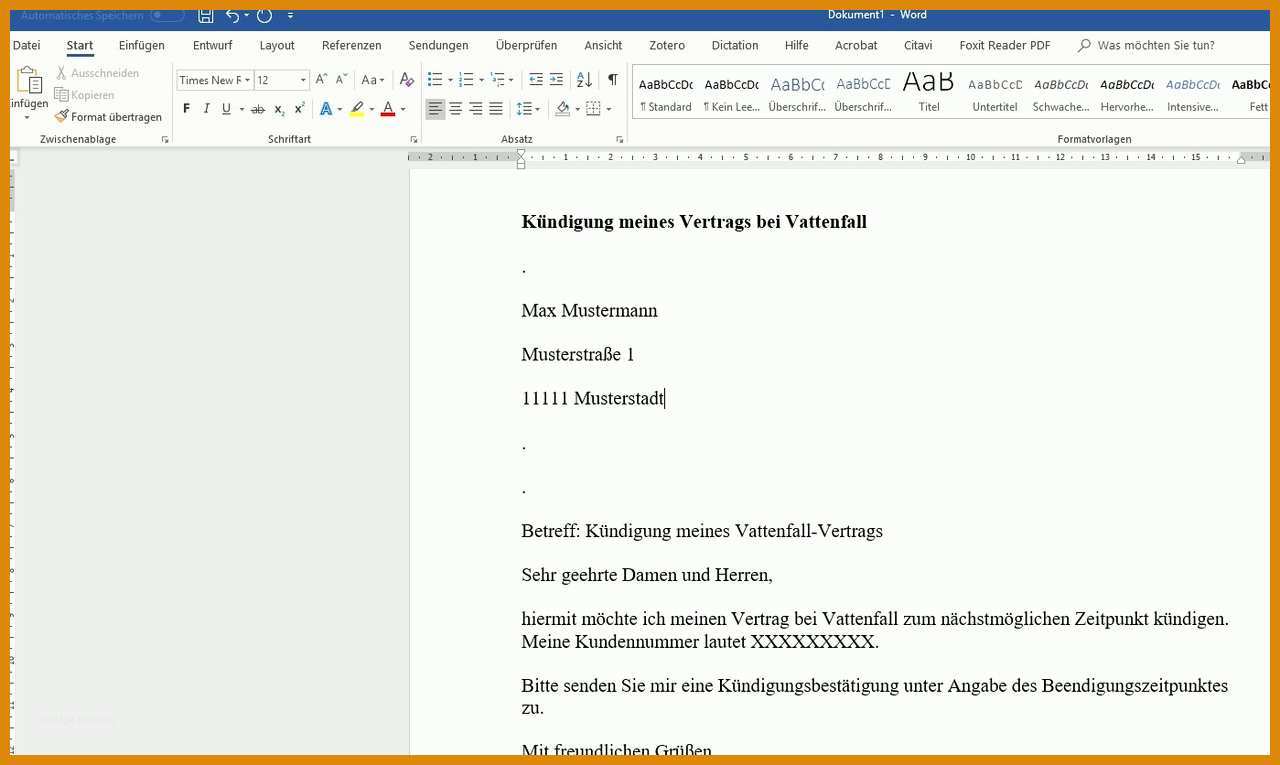Apply strikethrough formatting
Screen dimensions: 1280x765
[x=258, y=109]
